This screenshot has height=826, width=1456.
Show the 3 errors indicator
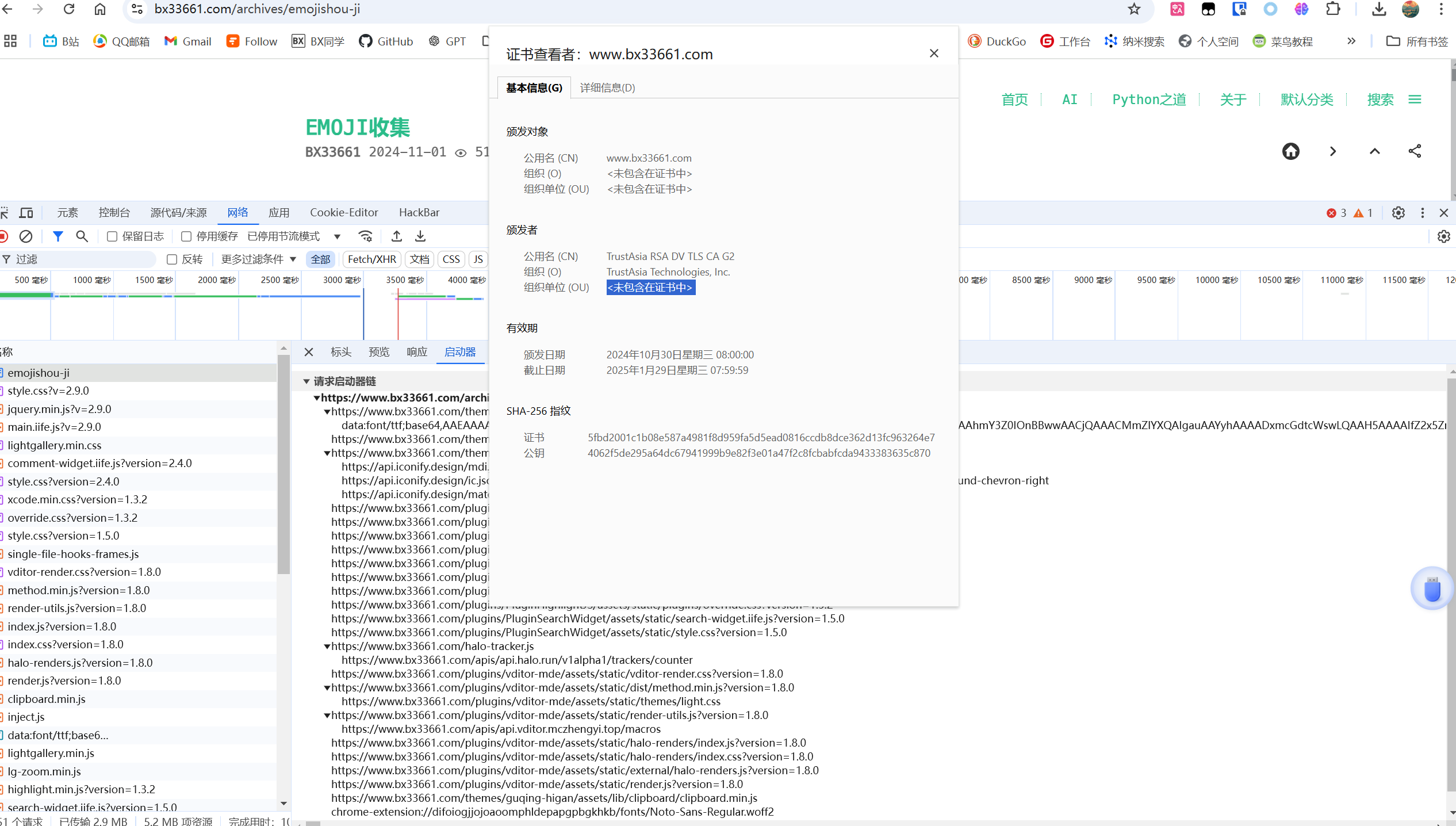(x=1336, y=213)
